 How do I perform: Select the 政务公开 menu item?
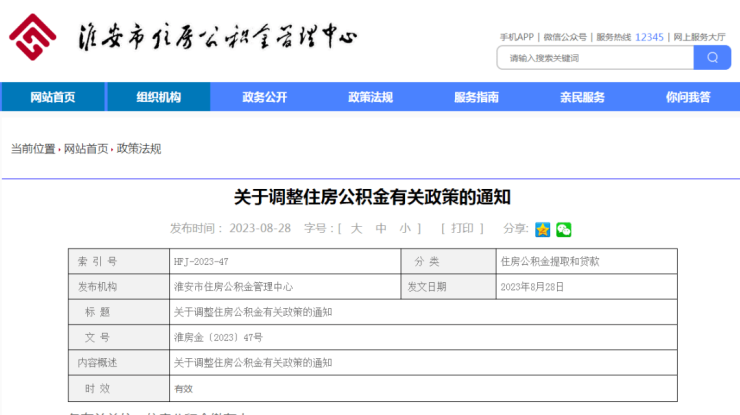pos(264,97)
